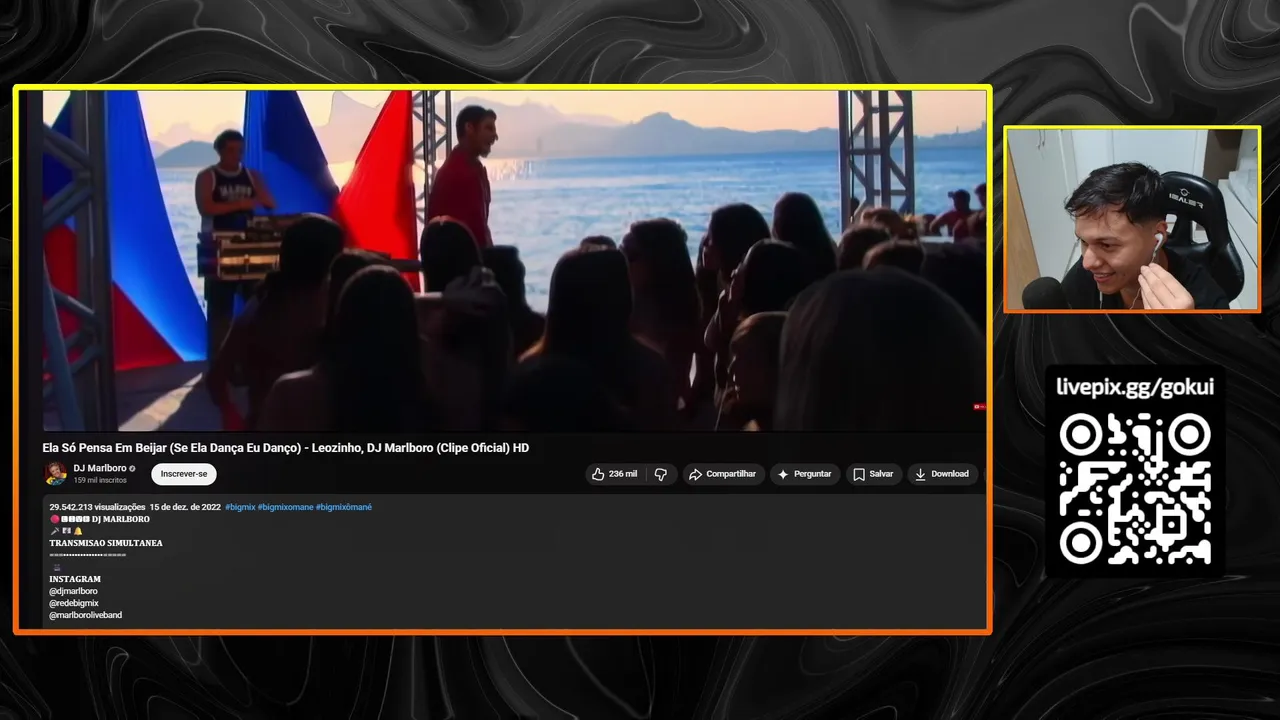
Task: Click the Download button
Action: tap(941, 474)
